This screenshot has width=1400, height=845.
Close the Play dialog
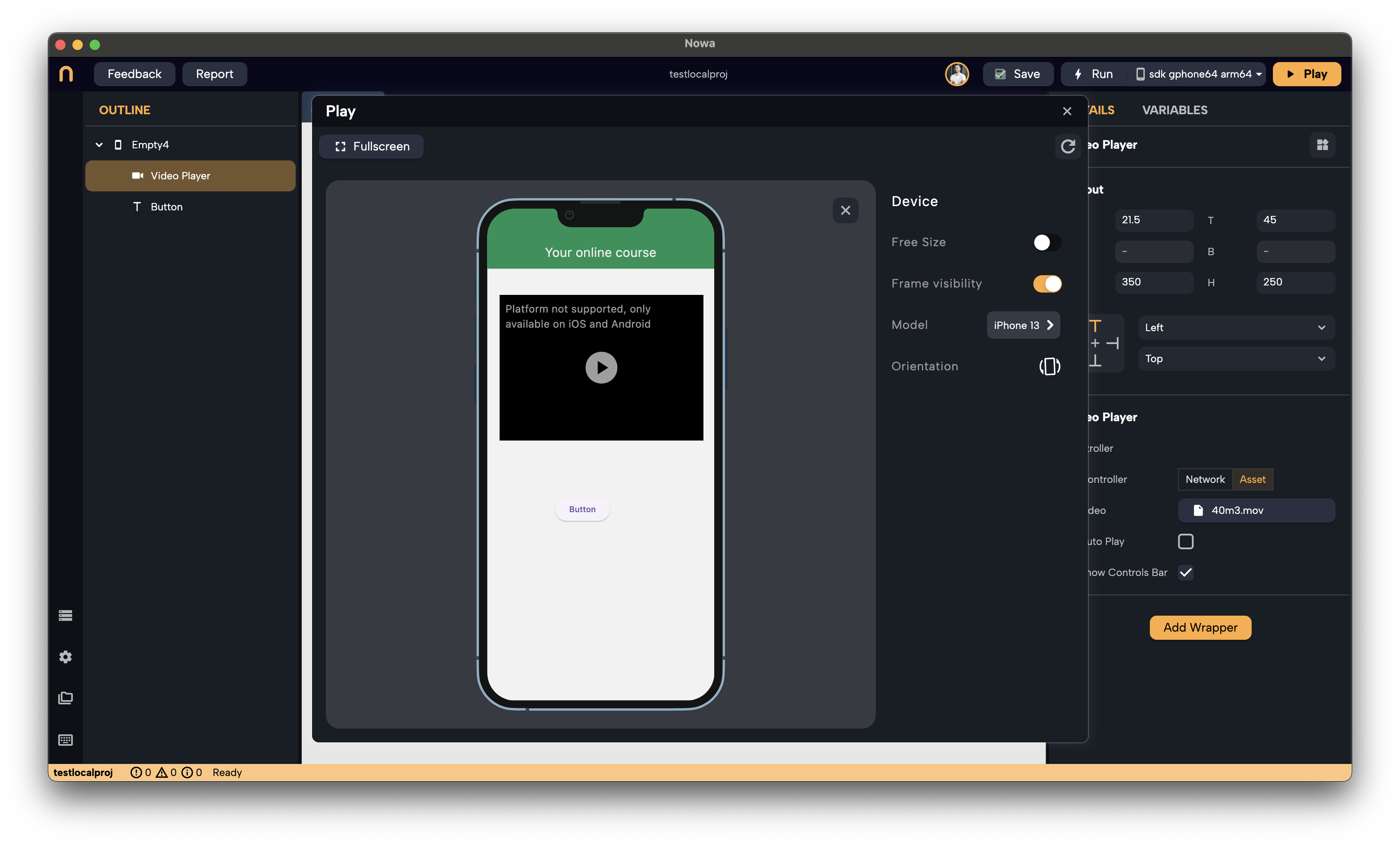click(1066, 111)
